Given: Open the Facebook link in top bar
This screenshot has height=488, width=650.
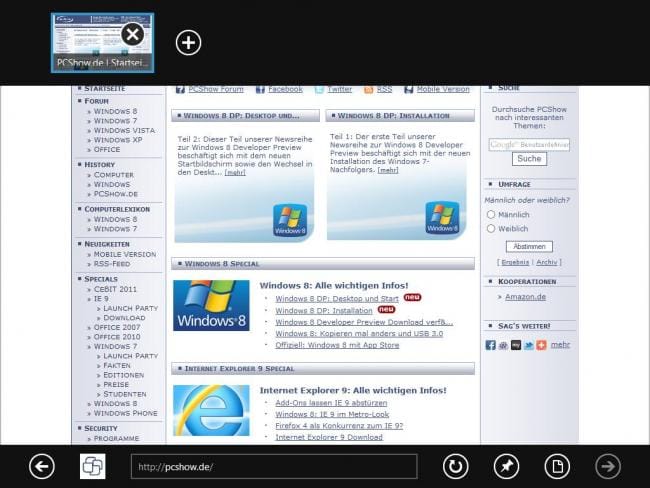Looking at the screenshot, I should 285,89.
